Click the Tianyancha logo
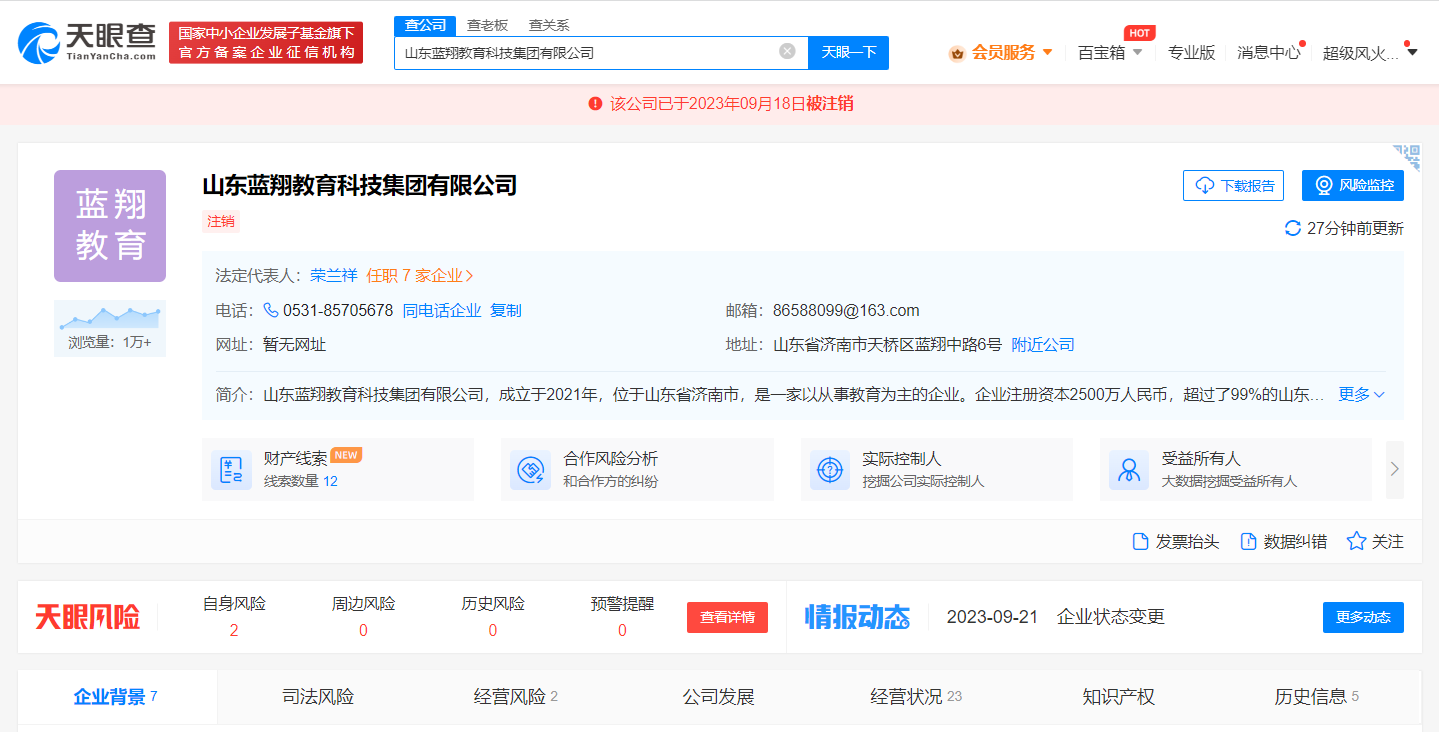This screenshot has width=1439, height=732. (x=87, y=42)
